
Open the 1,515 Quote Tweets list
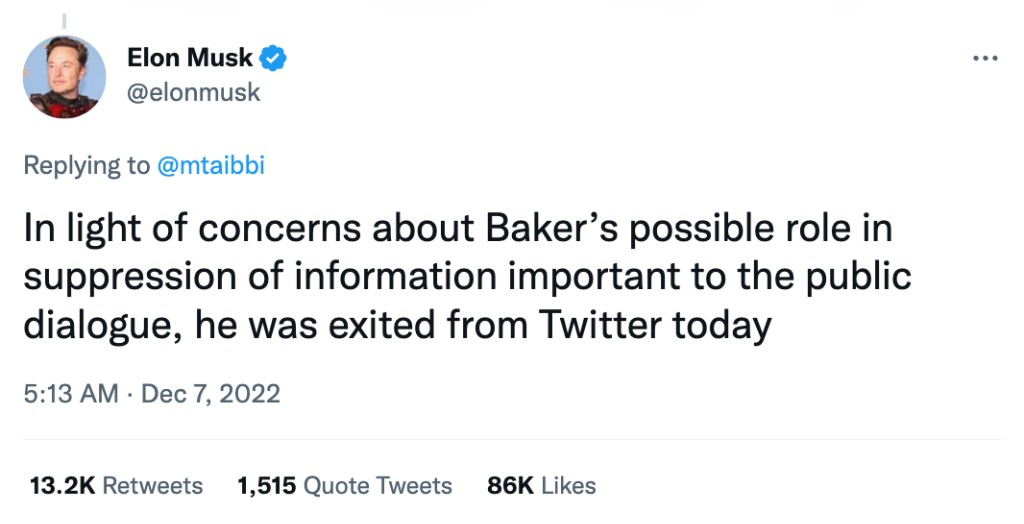point(344,486)
